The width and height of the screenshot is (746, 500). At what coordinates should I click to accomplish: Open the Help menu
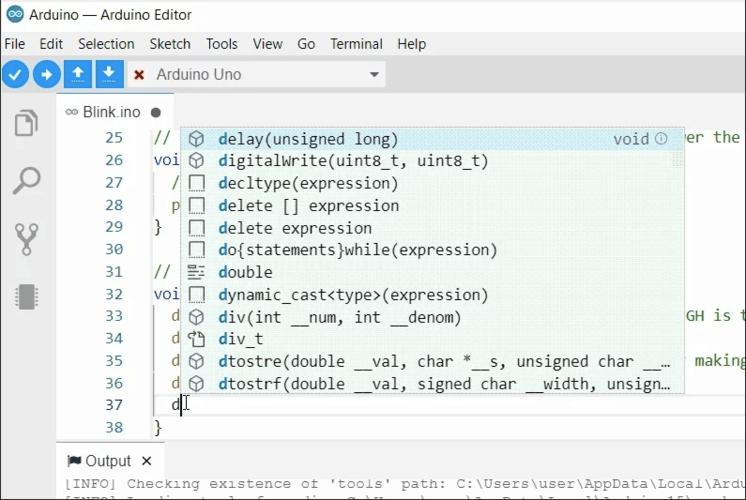pos(412,44)
